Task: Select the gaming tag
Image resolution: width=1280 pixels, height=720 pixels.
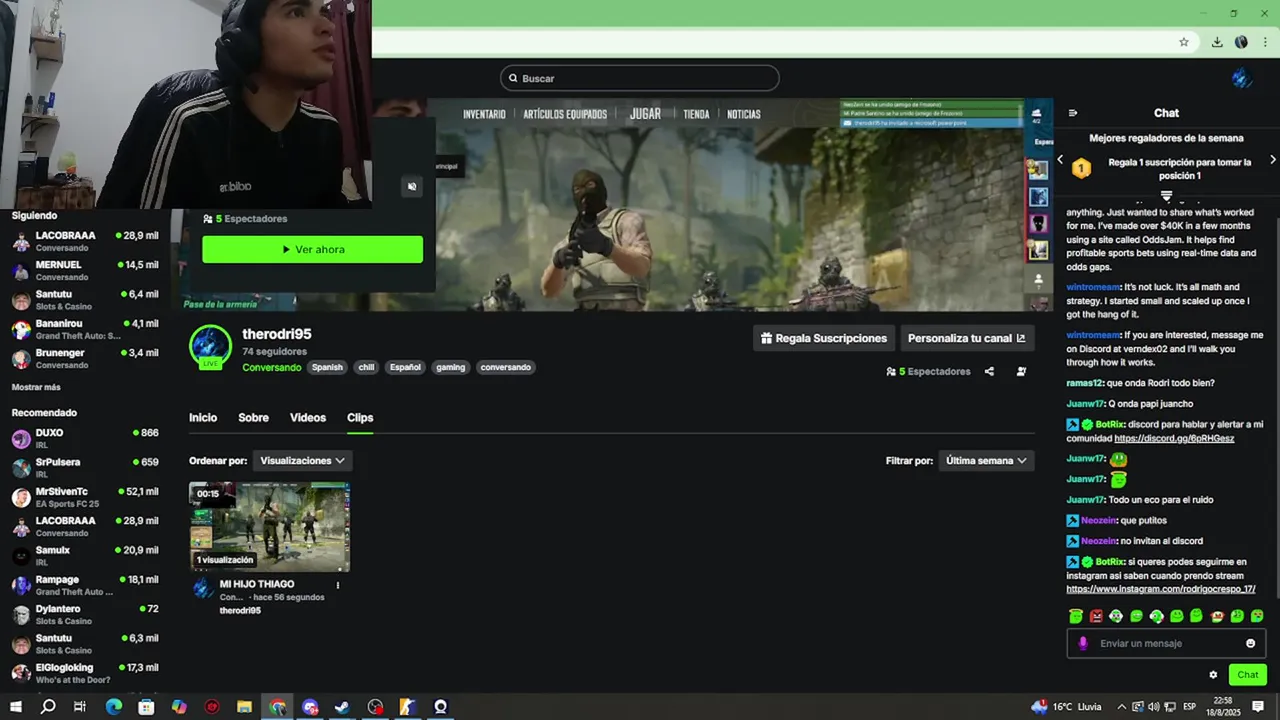Action: click(450, 367)
